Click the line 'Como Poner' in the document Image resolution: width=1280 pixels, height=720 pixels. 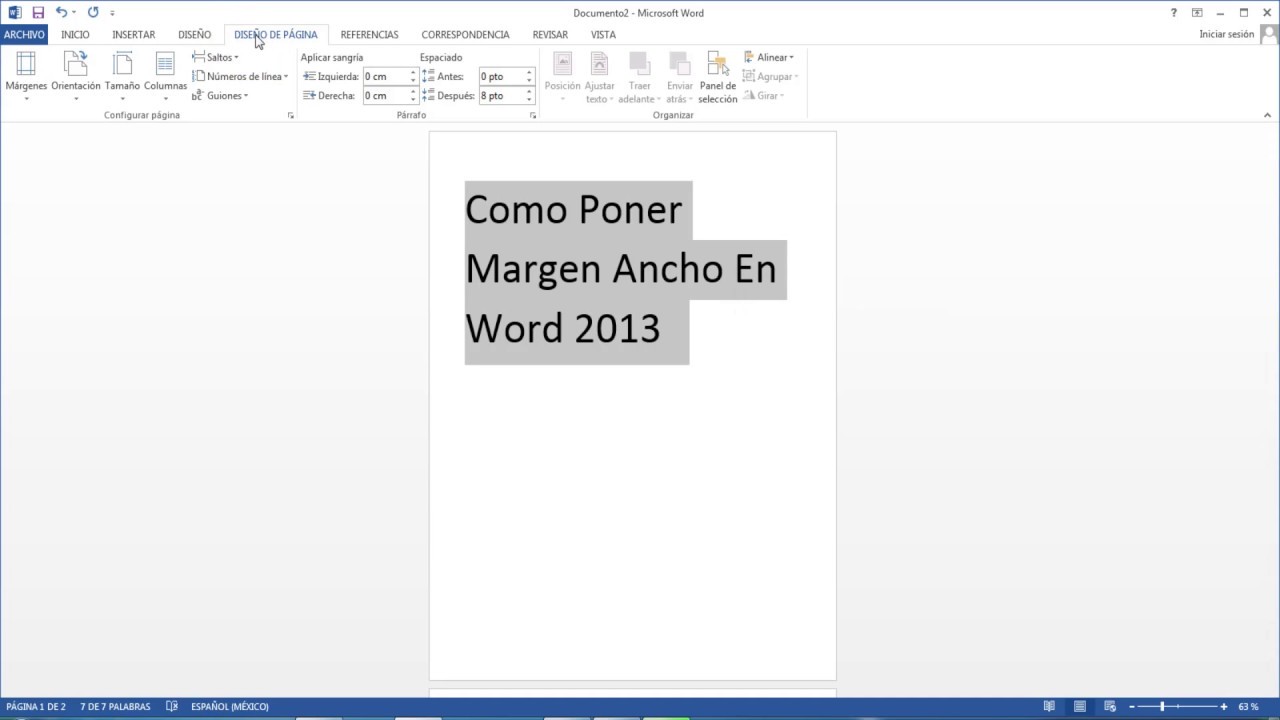(573, 210)
